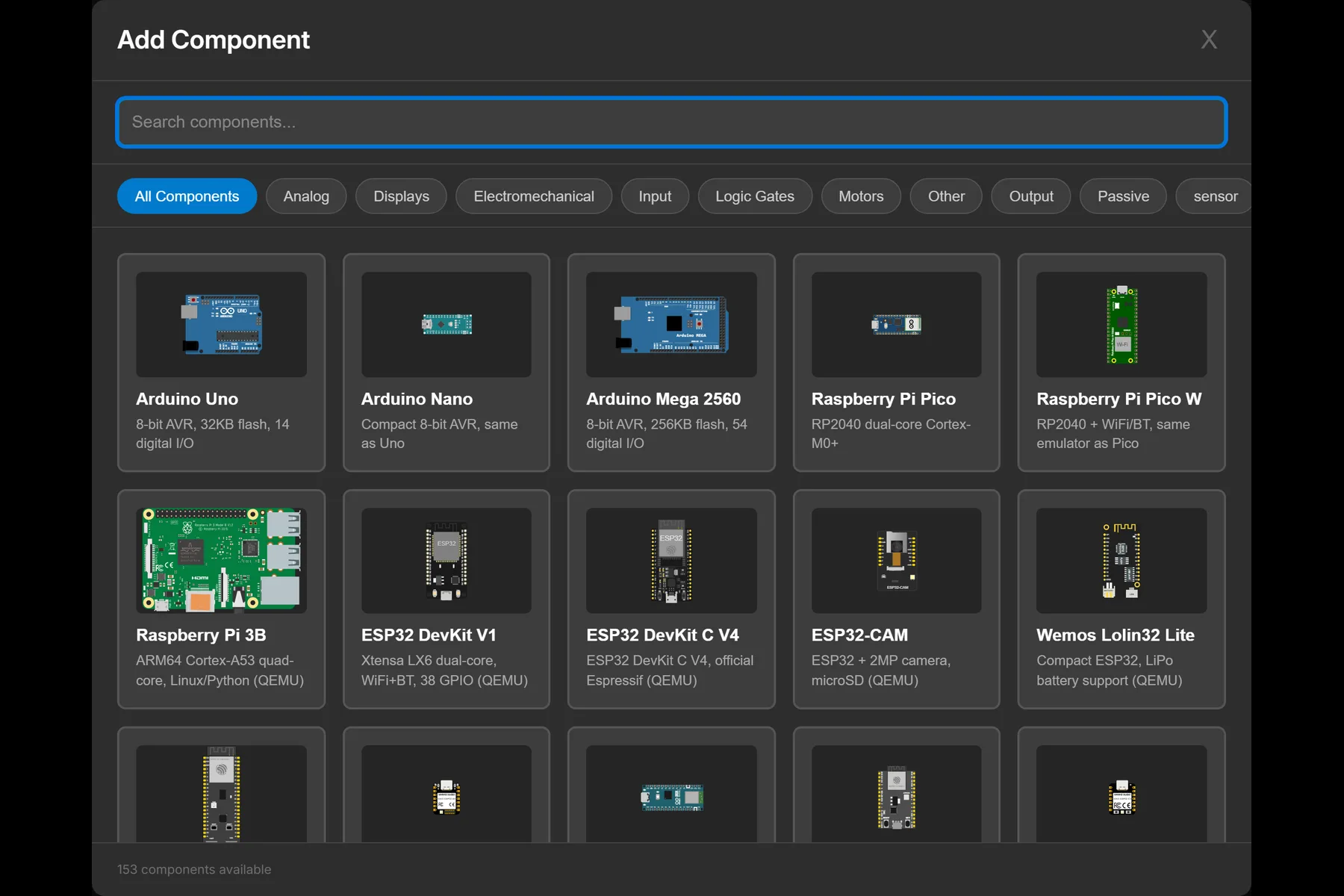Select the Other category pill
Image resolution: width=1344 pixels, height=896 pixels.
[946, 196]
